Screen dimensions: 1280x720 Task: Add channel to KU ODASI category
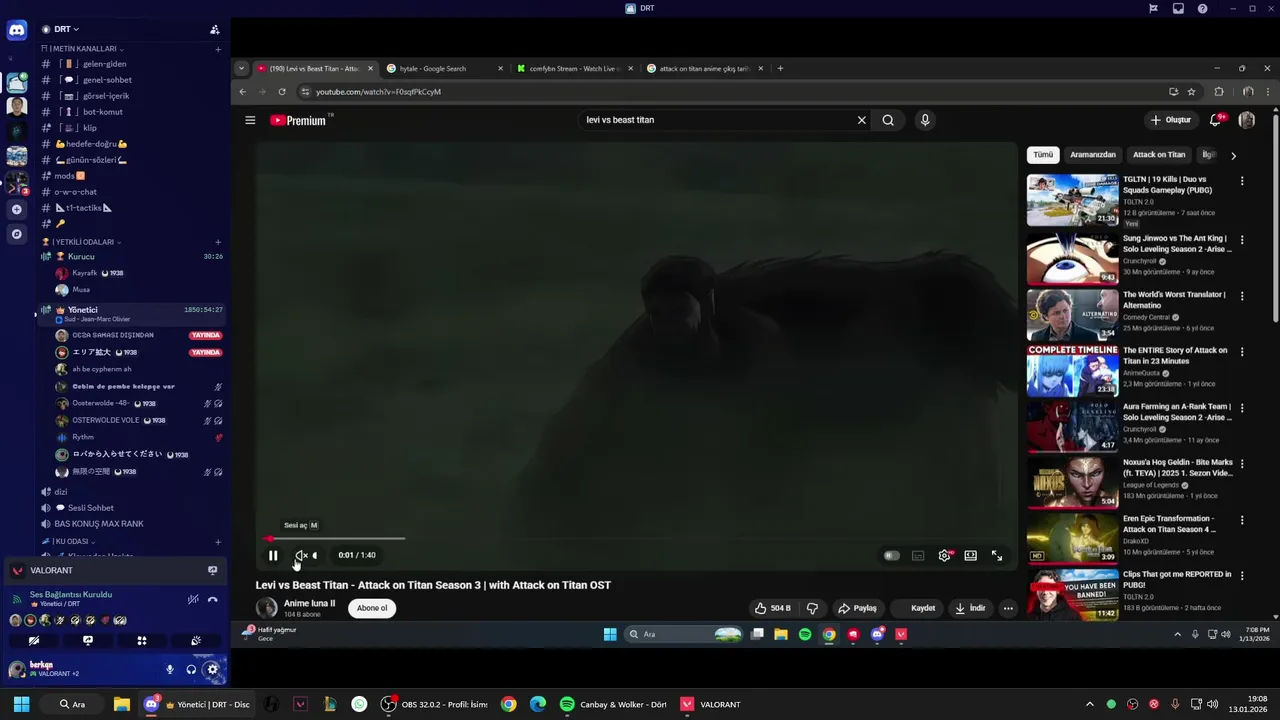218,541
